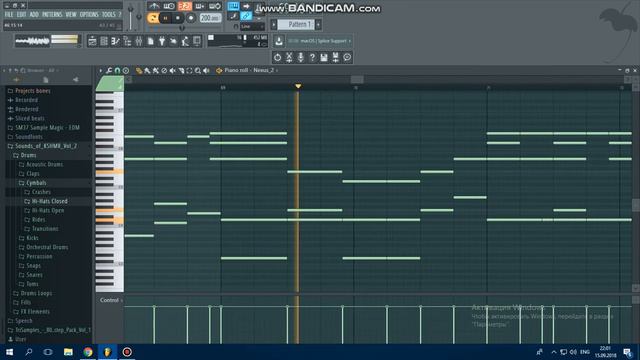The height and width of the screenshot is (360, 640).
Task: Click the download icon in news panel
Action: [279, 41]
